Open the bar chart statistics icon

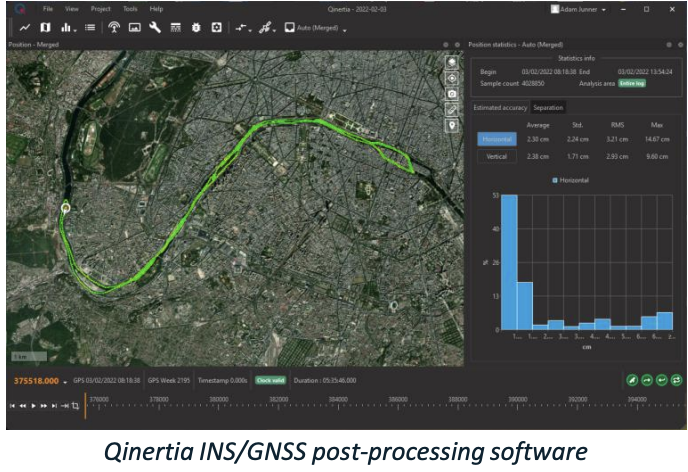coord(65,28)
